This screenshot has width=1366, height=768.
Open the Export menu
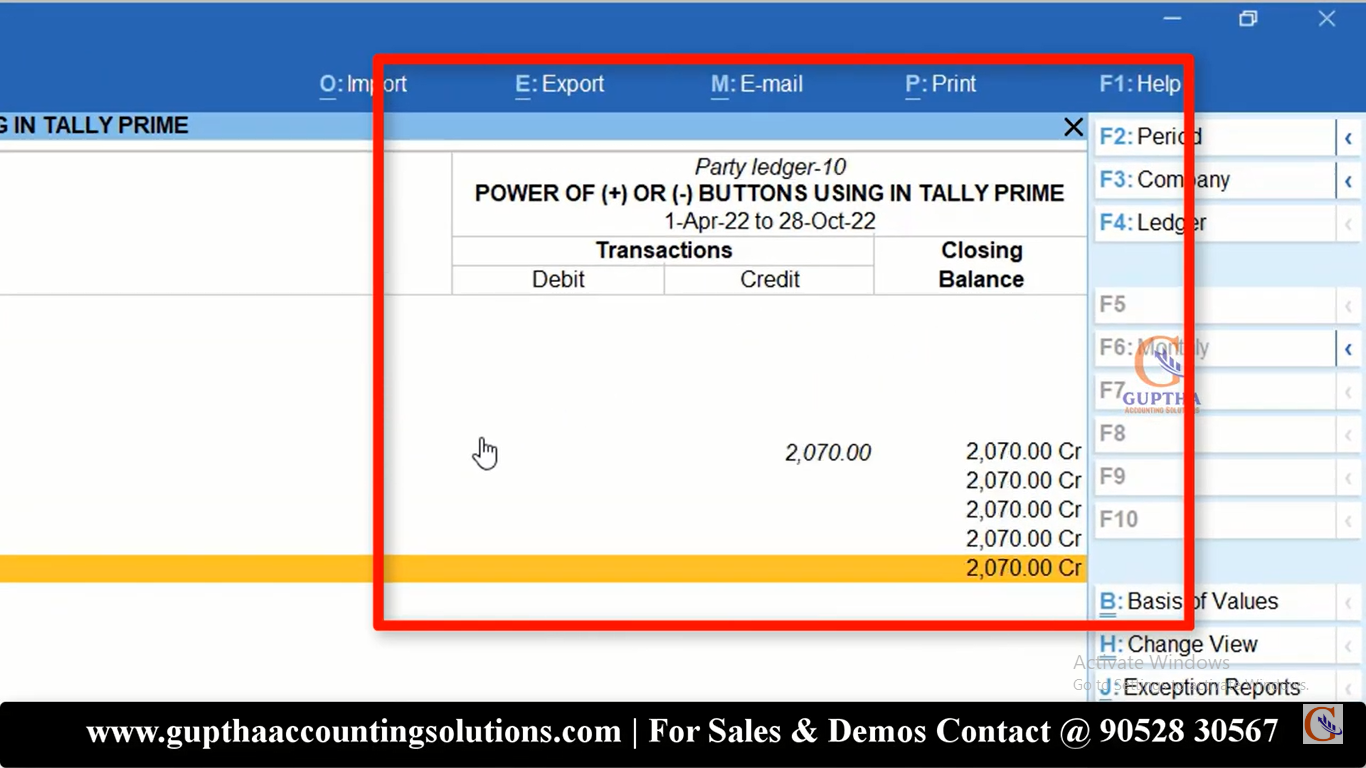(559, 84)
